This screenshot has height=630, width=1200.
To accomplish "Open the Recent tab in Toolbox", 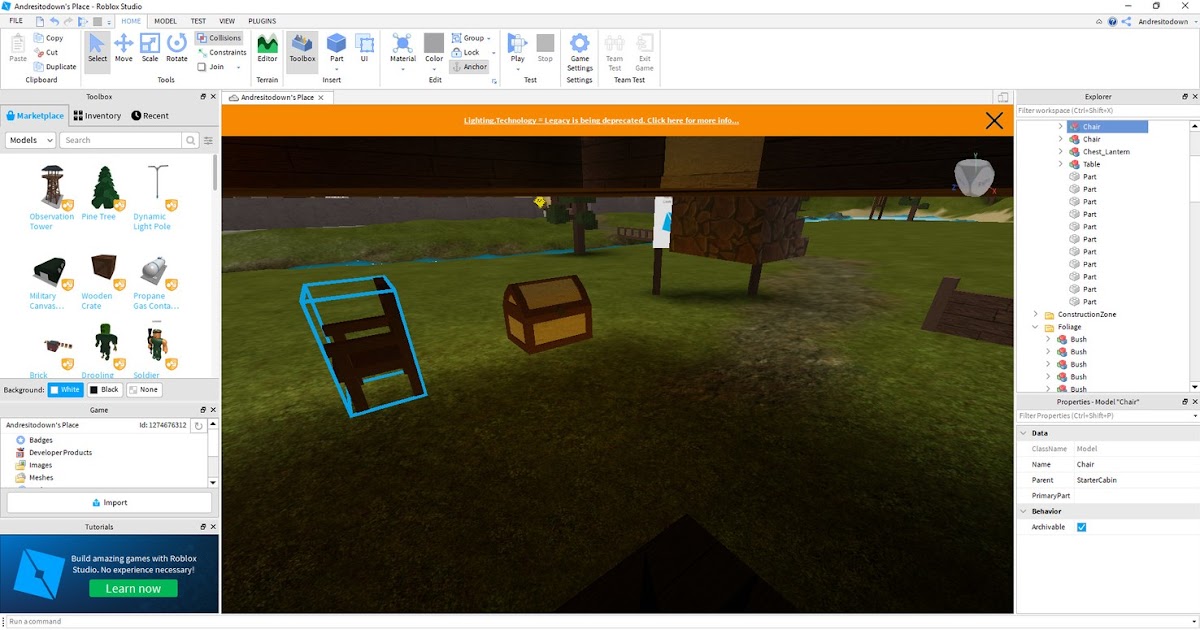I will pos(150,116).
